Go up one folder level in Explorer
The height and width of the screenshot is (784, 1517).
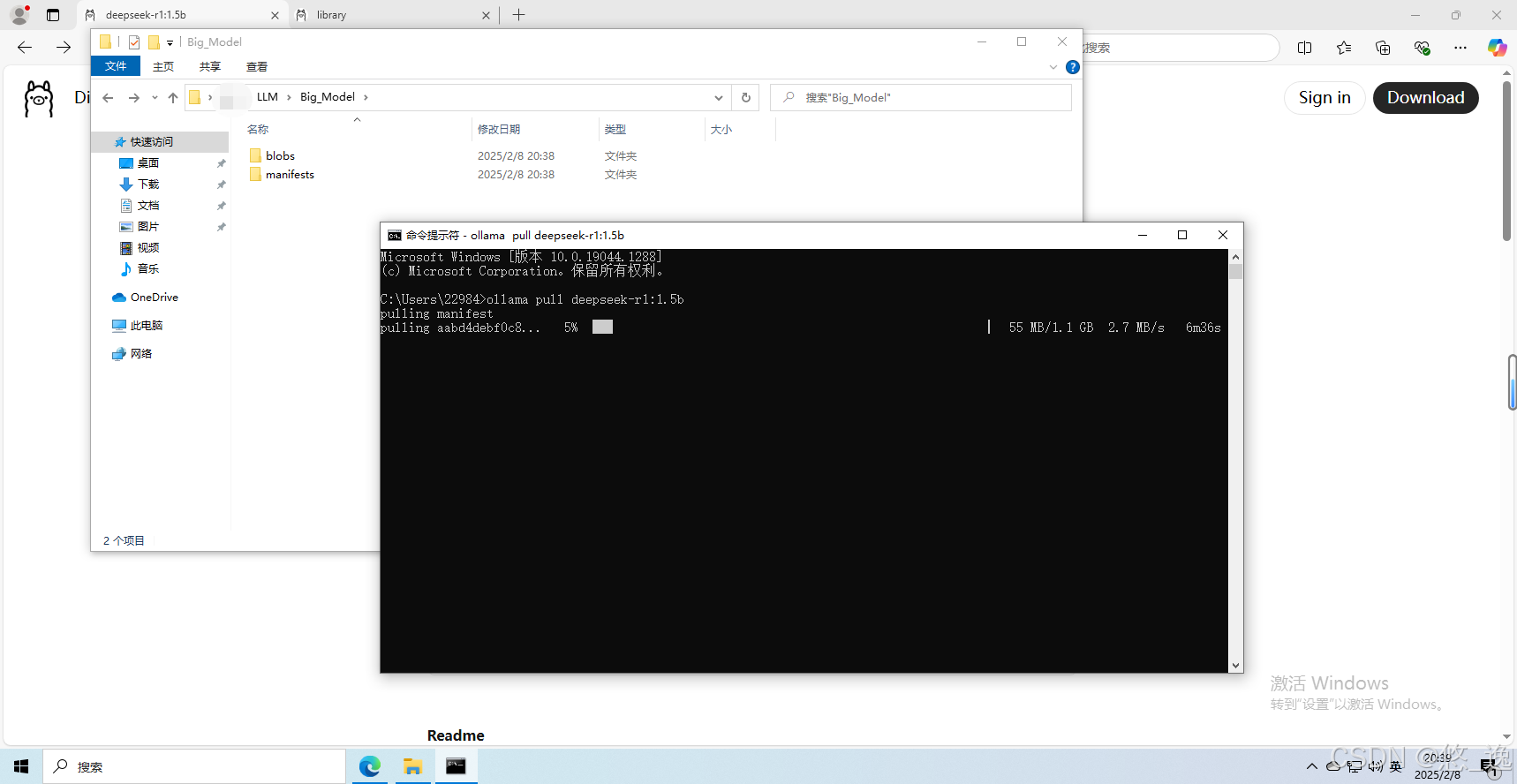pos(173,97)
